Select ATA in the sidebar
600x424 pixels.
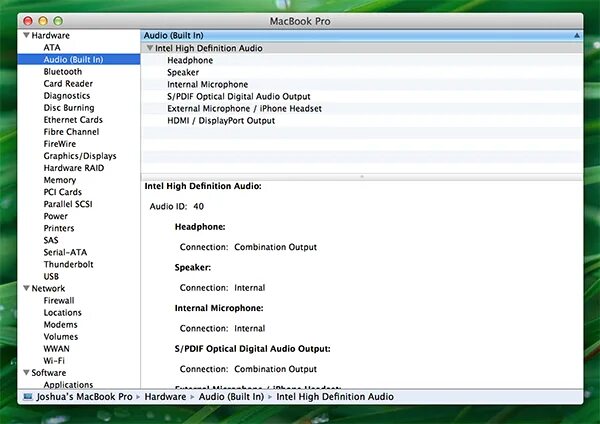point(52,47)
